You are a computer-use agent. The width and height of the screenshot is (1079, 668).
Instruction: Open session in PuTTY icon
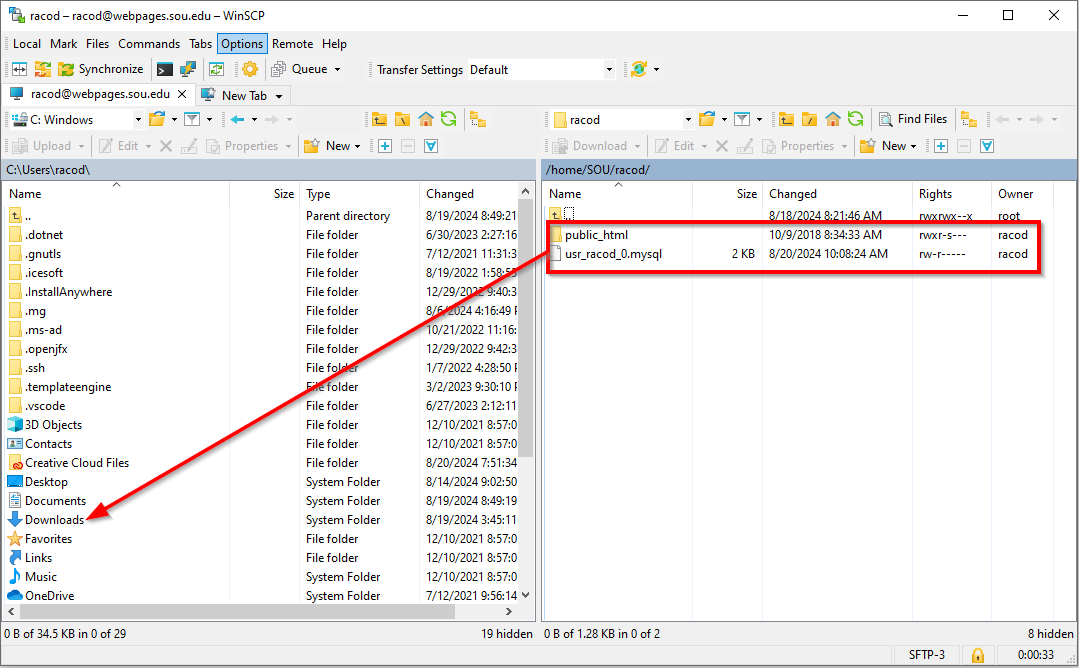pyautogui.click(x=187, y=69)
